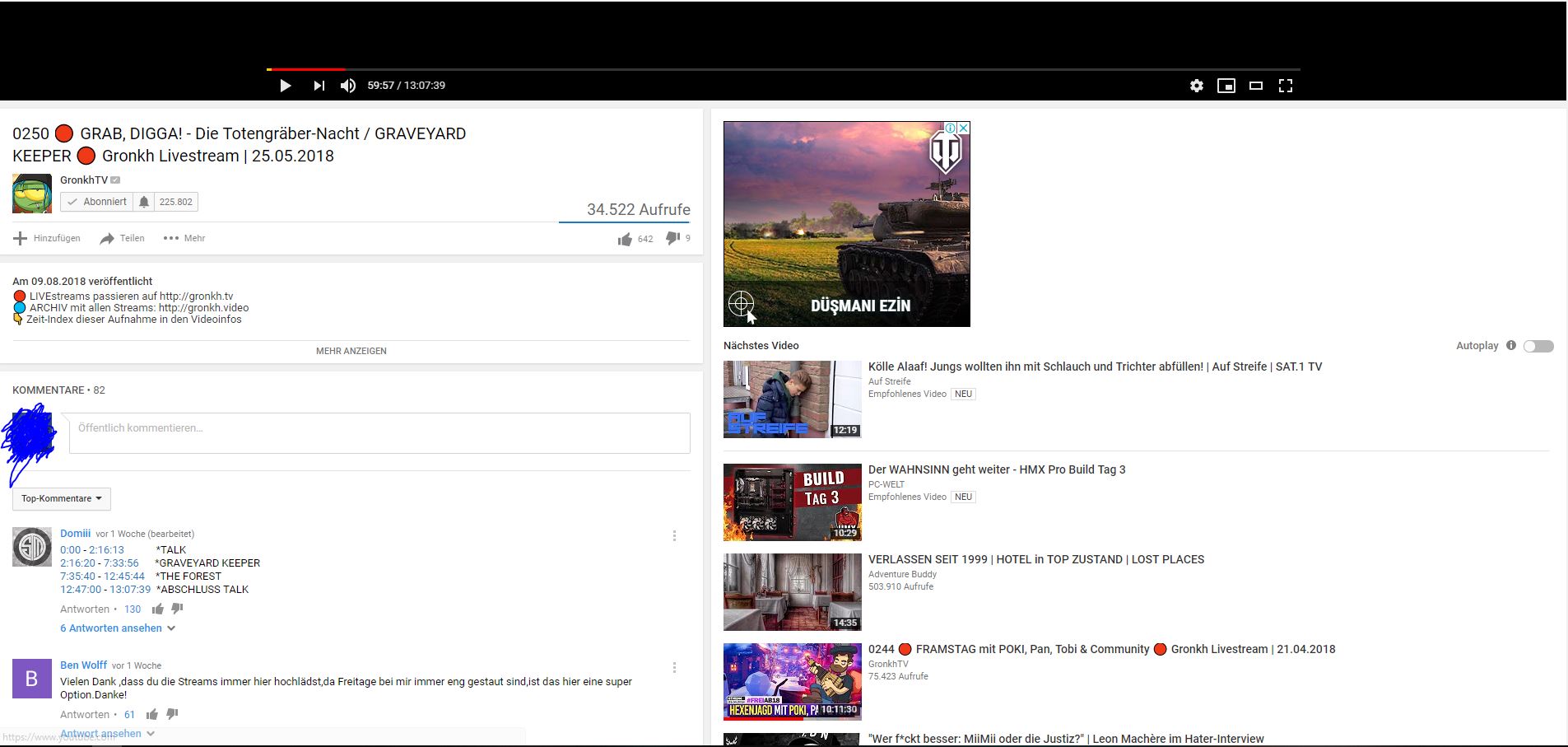
Task: Open Ben Wolff's profile name link
Action: (x=83, y=665)
